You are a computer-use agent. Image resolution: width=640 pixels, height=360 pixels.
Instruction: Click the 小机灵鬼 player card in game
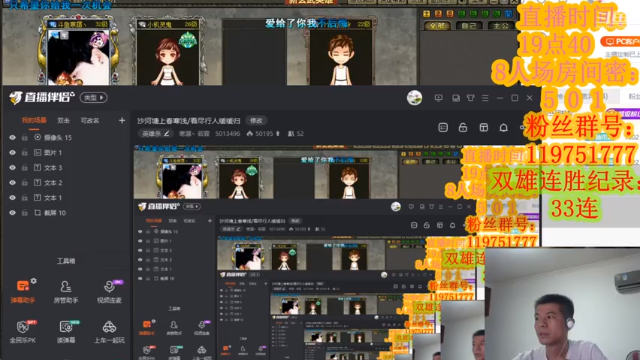coord(167,52)
